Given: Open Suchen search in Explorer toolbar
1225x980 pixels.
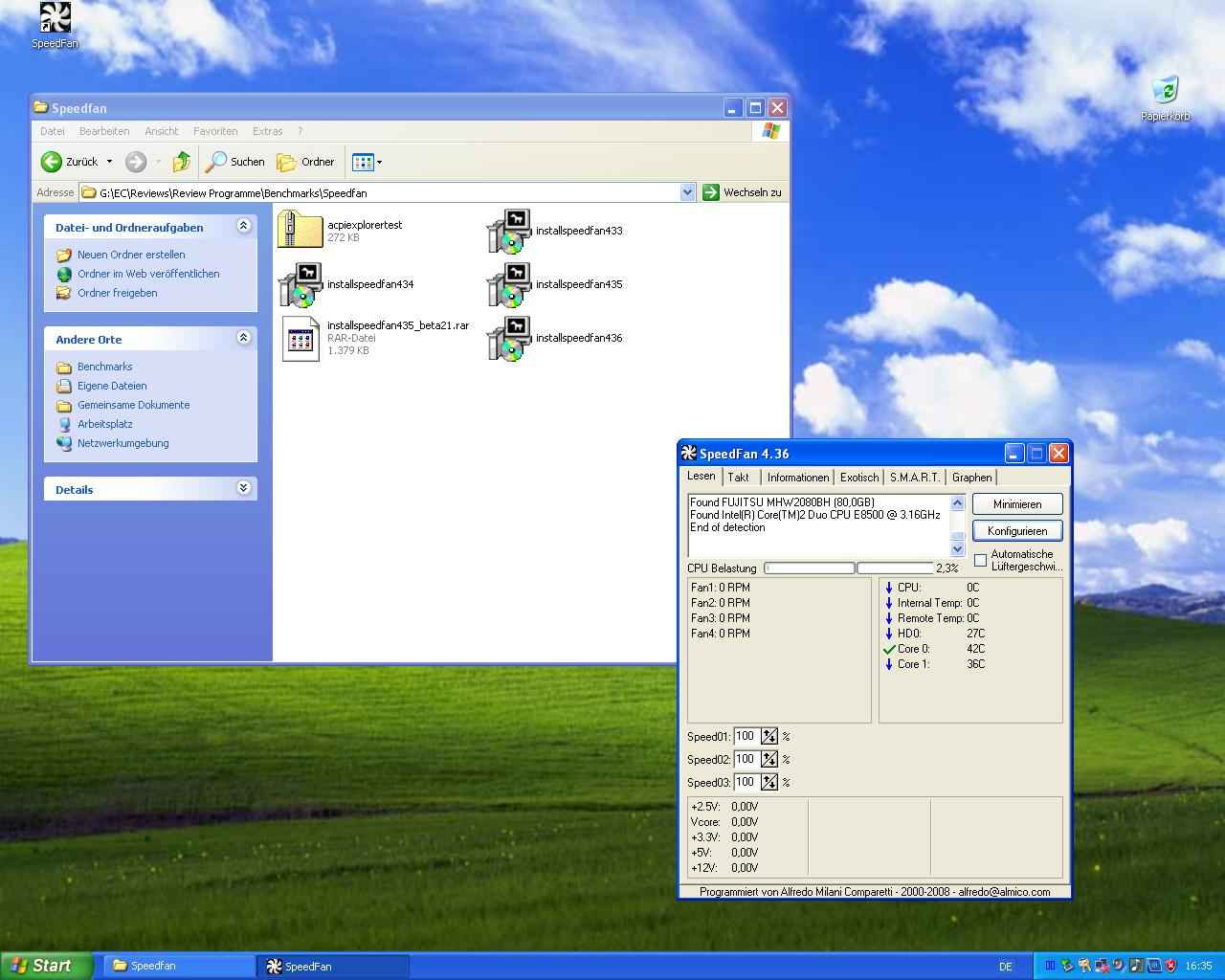Looking at the screenshot, I should (x=235, y=162).
